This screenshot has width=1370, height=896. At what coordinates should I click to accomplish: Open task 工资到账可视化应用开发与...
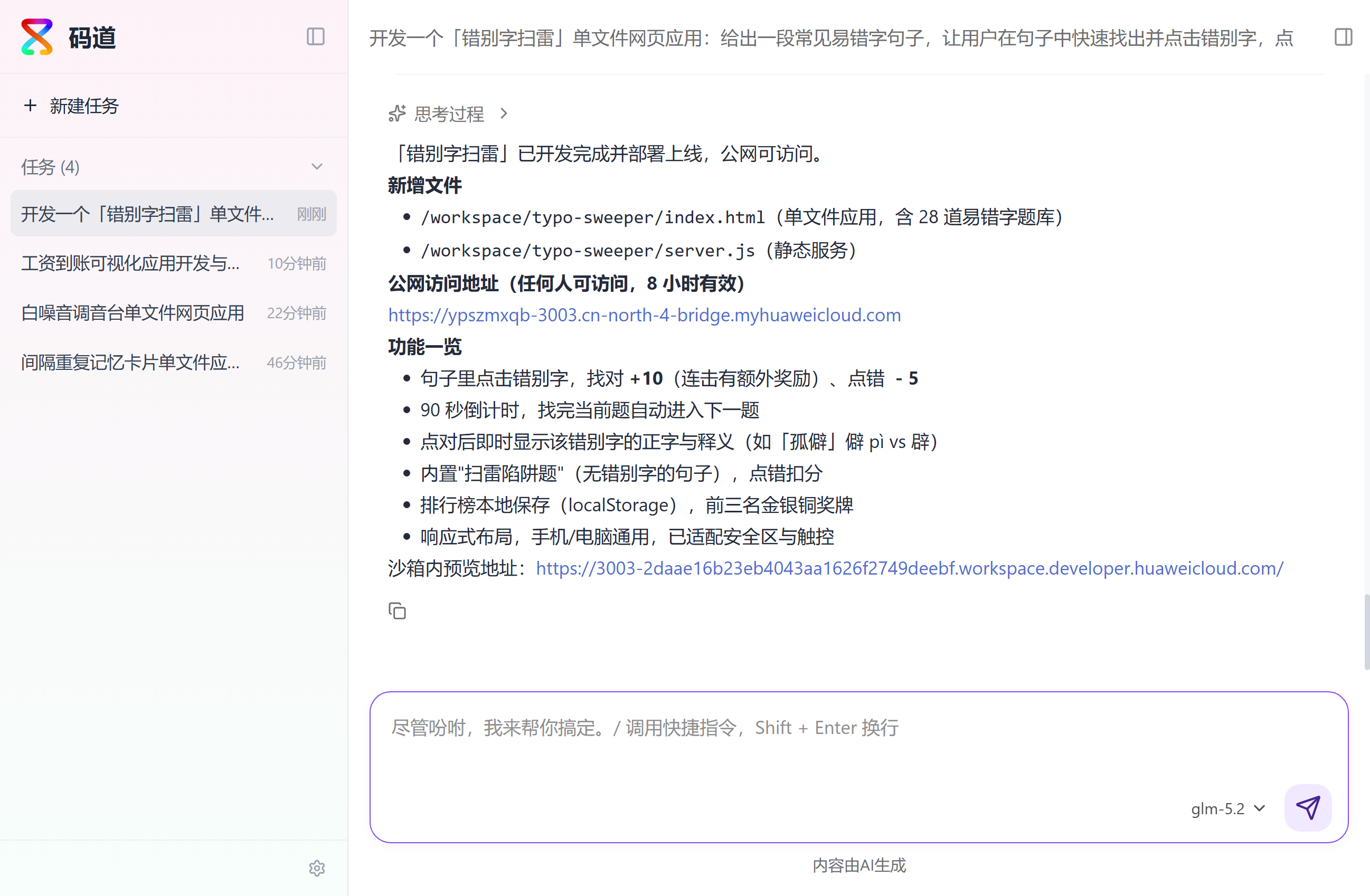pos(173,263)
